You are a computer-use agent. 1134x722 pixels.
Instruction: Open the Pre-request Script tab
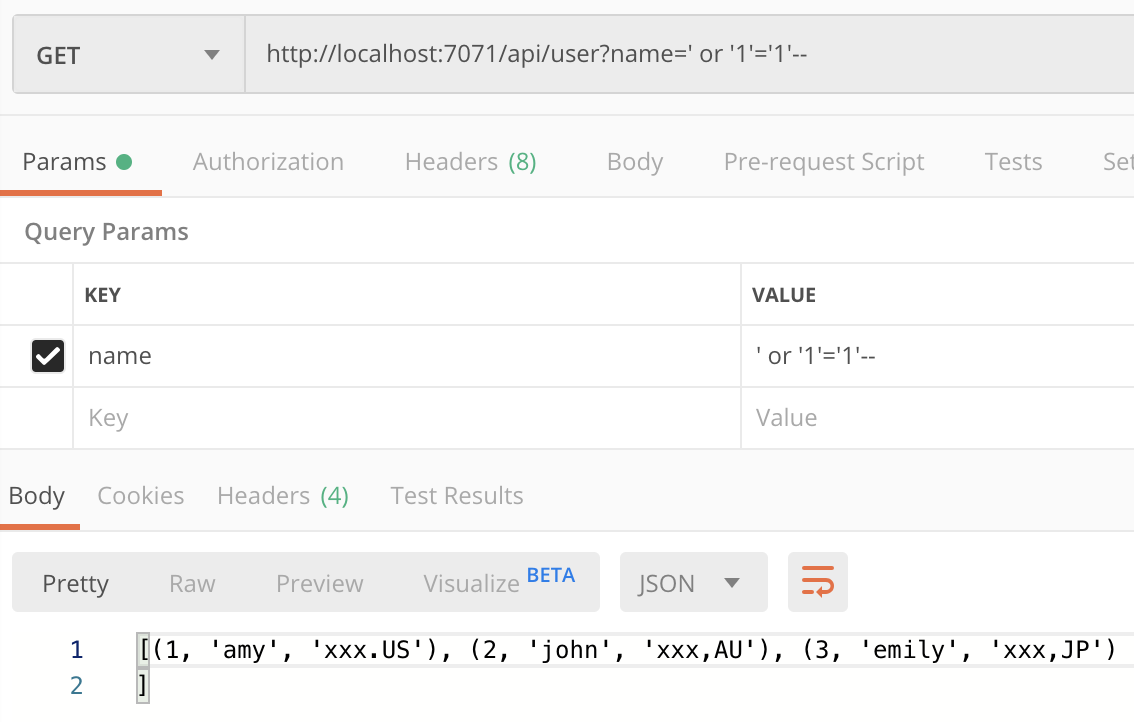(x=824, y=161)
